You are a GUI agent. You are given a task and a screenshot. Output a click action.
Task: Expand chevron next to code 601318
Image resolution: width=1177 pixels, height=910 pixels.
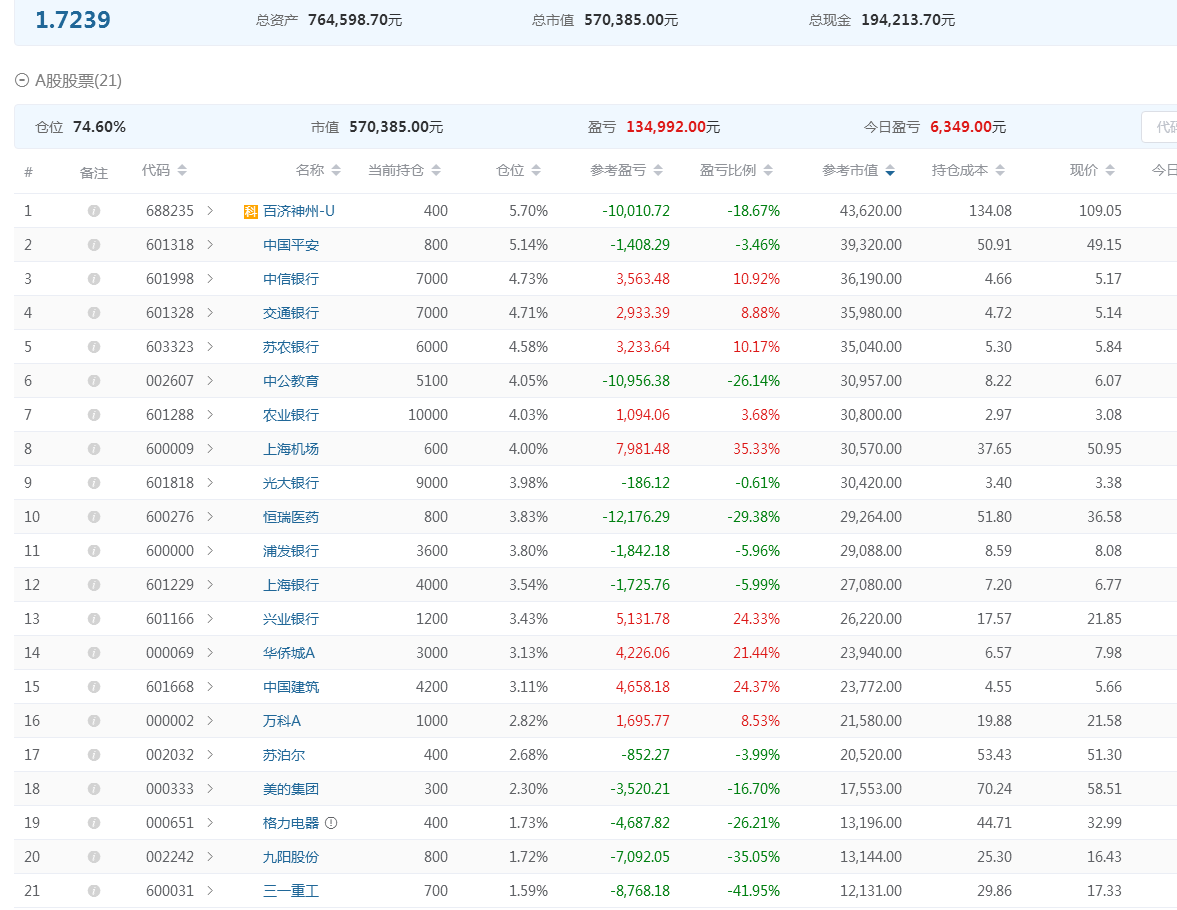click(210, 245)
